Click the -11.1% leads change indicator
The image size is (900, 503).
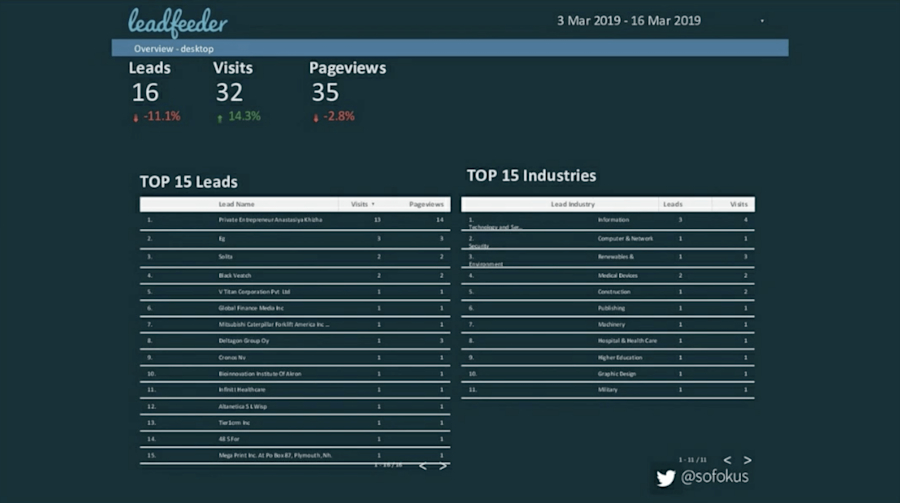coord(156,117)
